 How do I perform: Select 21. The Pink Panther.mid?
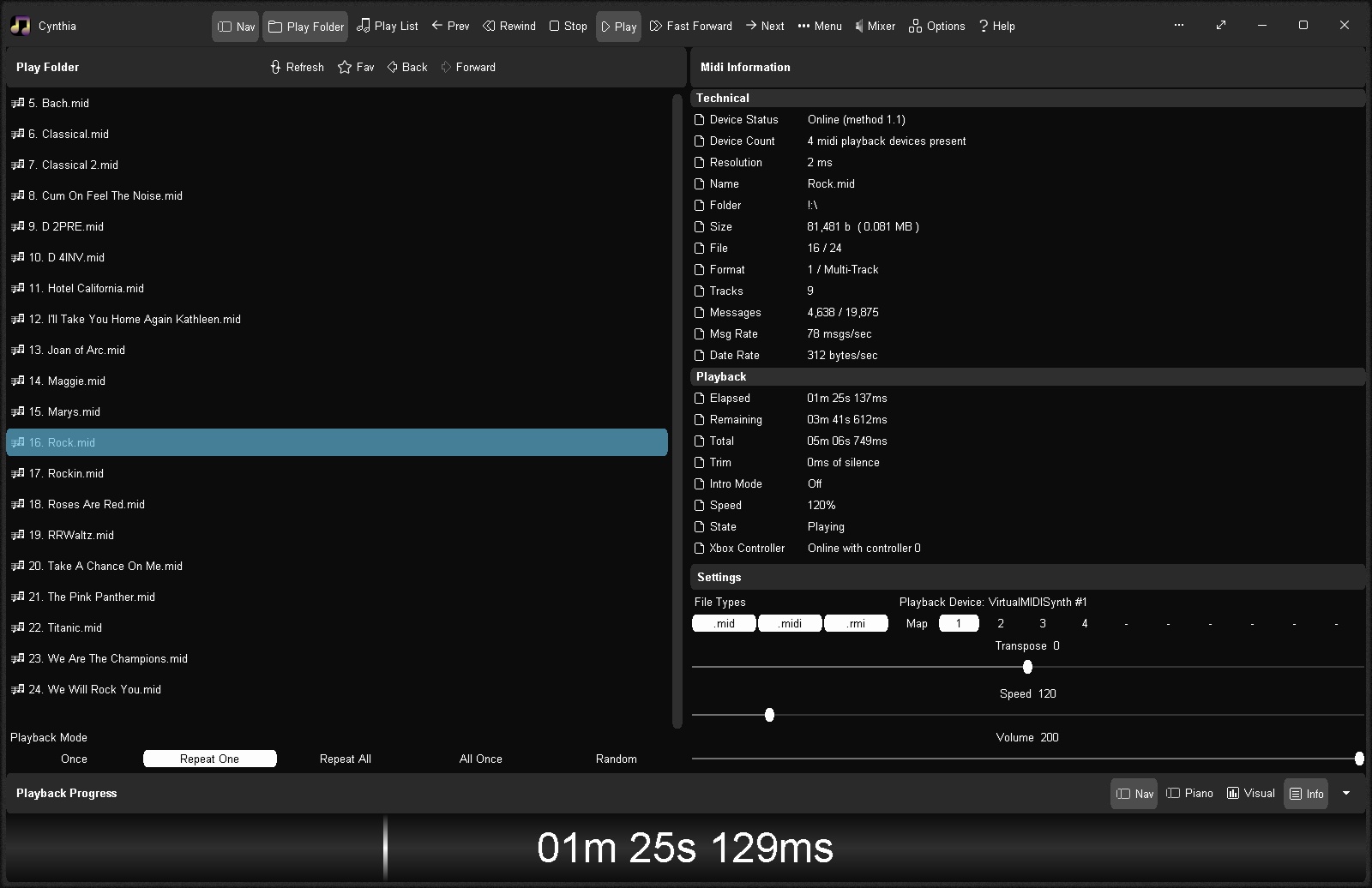[337, 597]
